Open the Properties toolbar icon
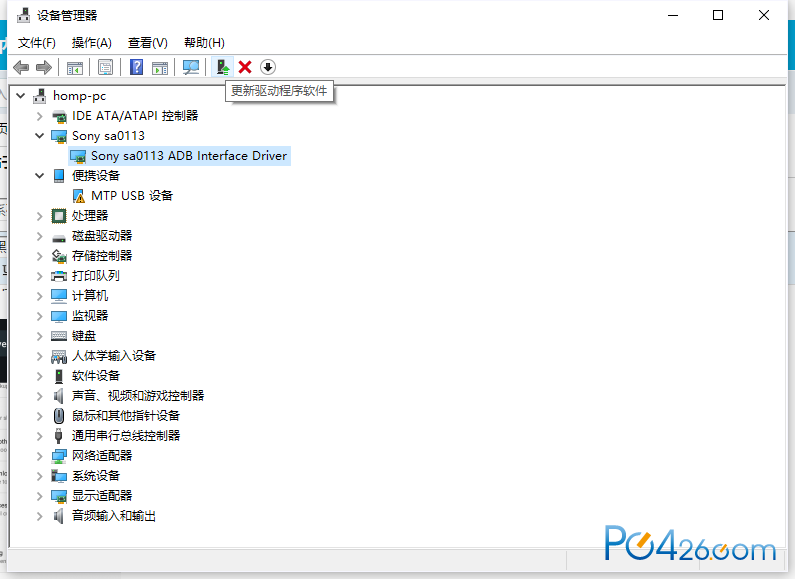 pyautogui.click(x=105, y=67)
